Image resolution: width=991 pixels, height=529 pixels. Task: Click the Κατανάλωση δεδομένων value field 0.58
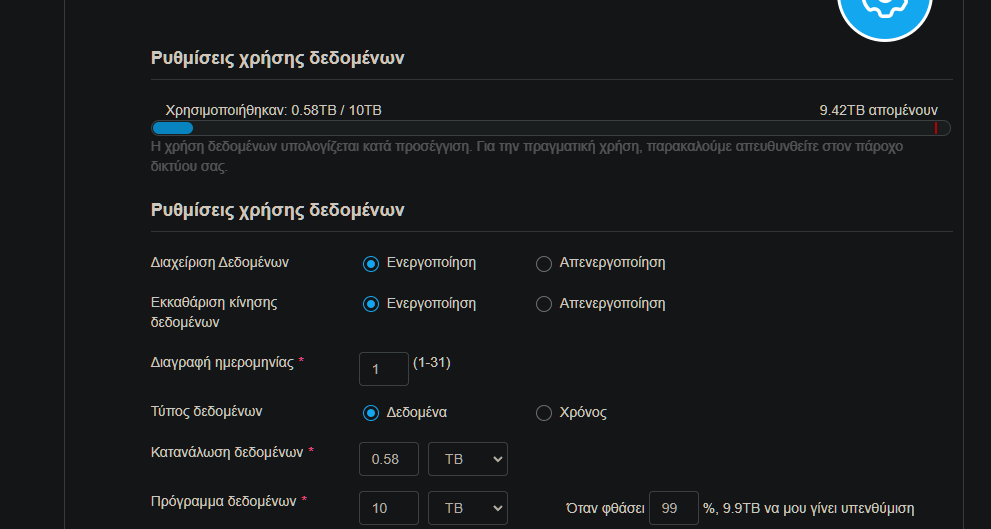388,459
